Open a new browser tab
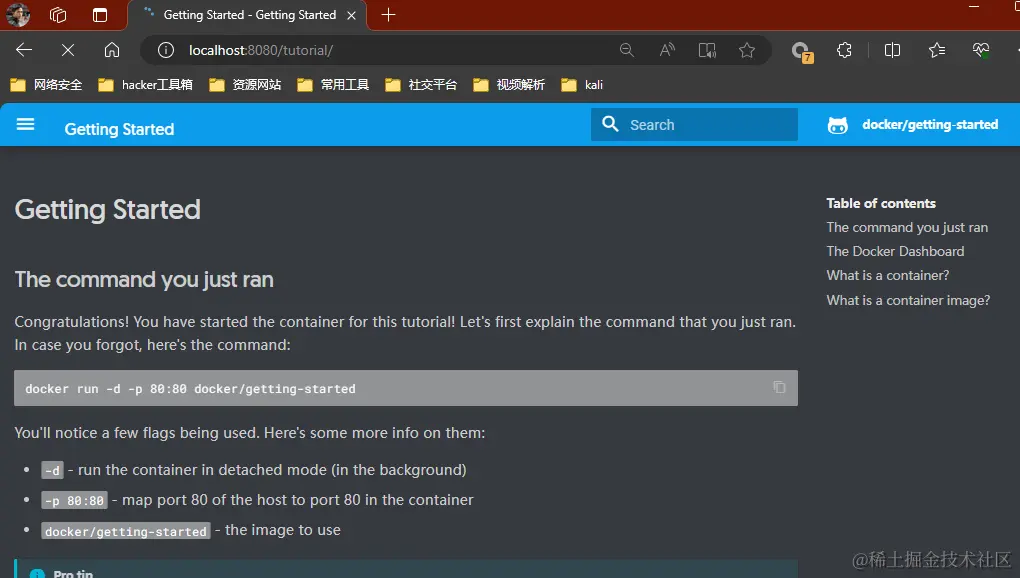The image size is (1020, 578). point(388,15)
